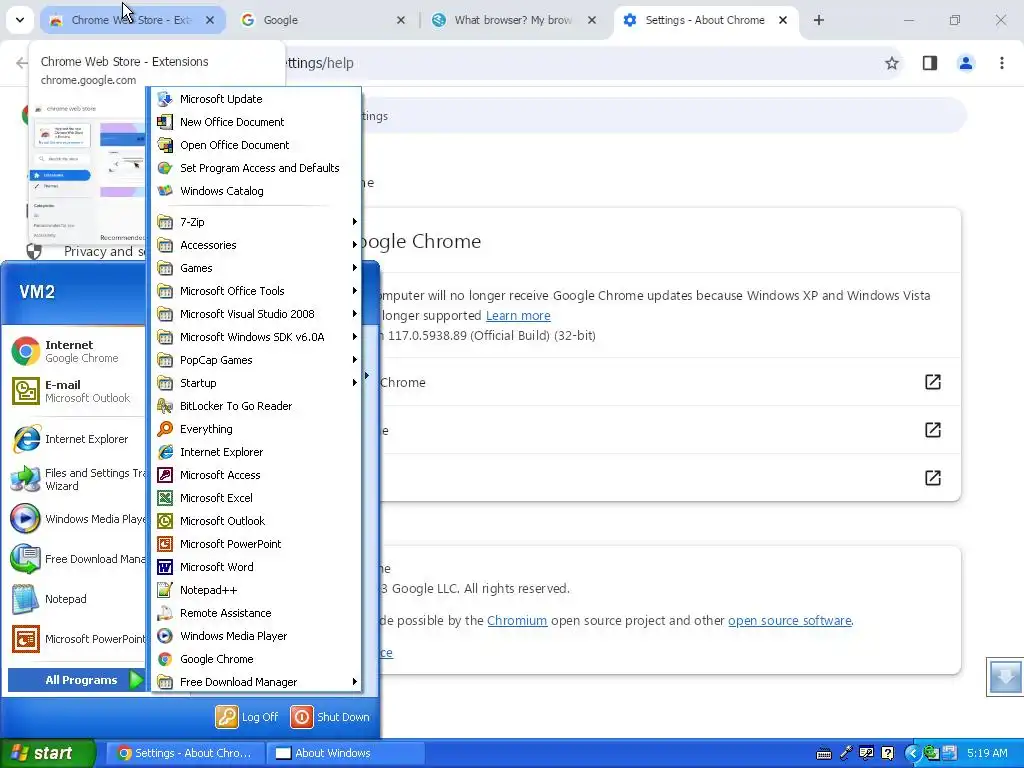Select Settings - About Chrome tab
Viewport: 1024px width, 768px height.
[705, 20]
